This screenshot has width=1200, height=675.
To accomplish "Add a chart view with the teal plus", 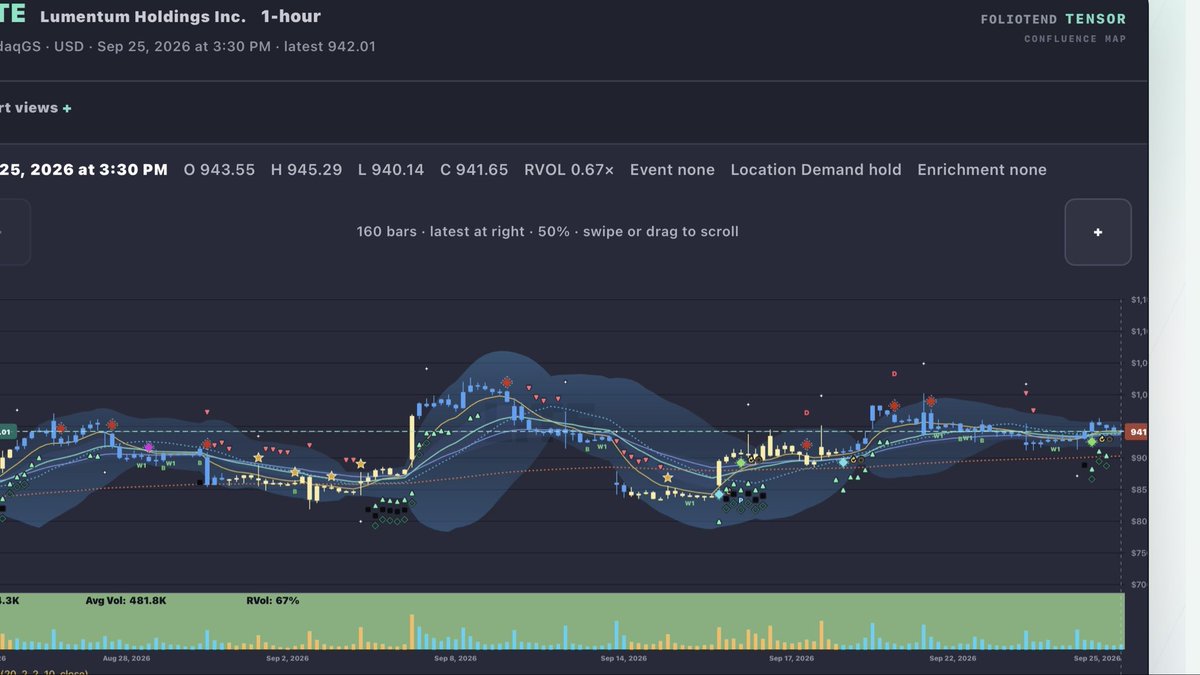I will point(67,108).
